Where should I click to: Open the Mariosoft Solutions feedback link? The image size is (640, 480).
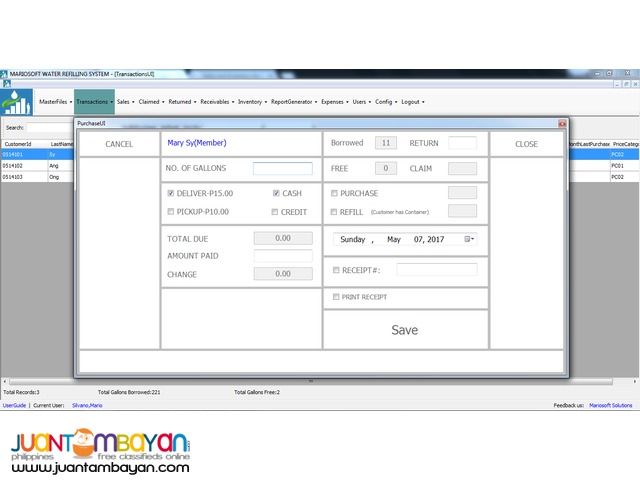611,405
